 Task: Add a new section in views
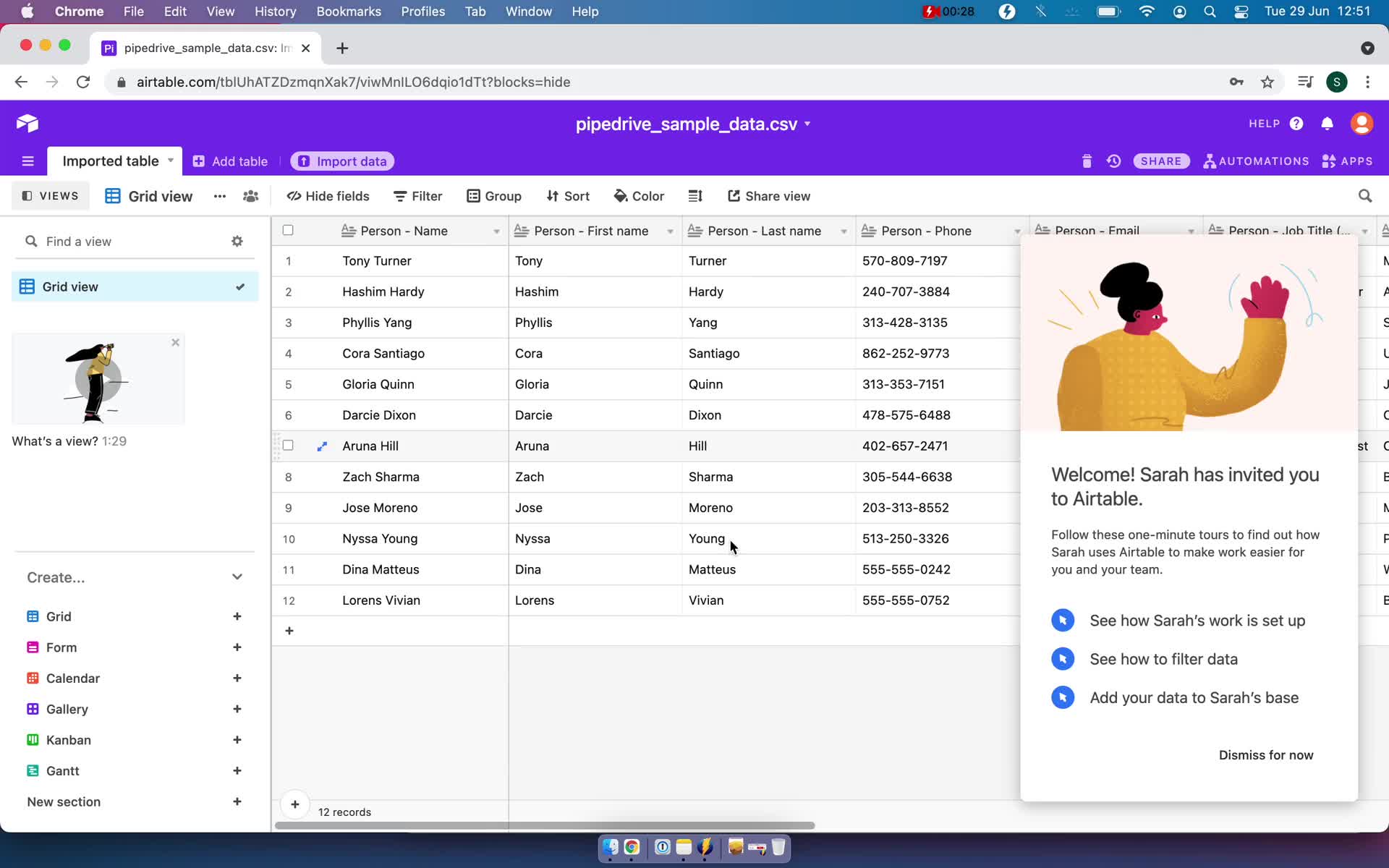coord(237,801)
